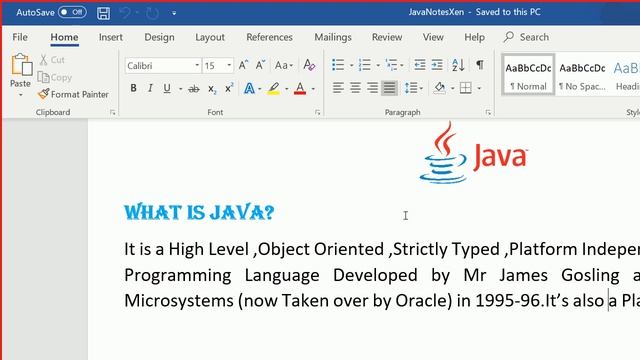Image resolution: width=640 pixels, height=360 pixels.
Task: Clear all formatting icon
Action: 309,65
